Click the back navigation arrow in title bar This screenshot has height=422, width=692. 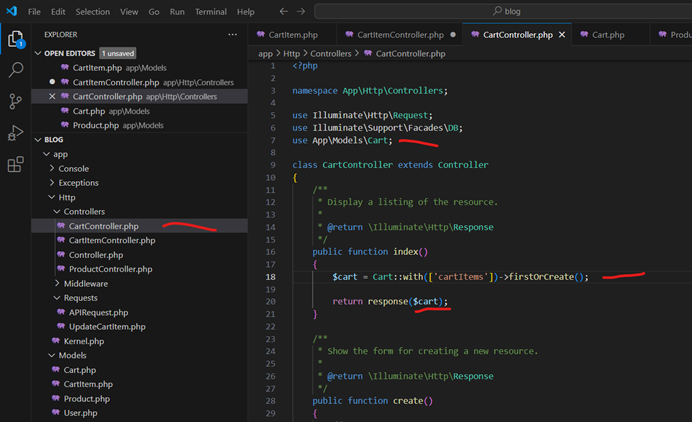pyautogui.click(x=284, y=12)
